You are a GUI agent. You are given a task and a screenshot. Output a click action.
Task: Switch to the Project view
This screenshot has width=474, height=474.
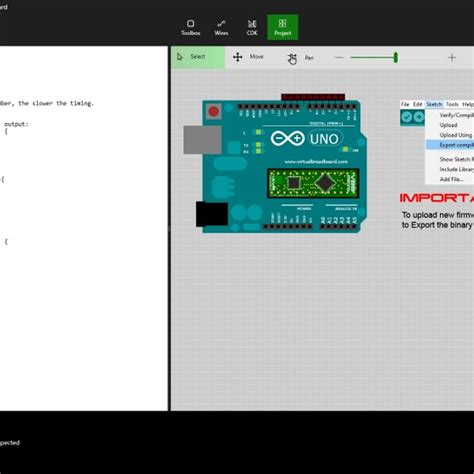tap(283, 27)
